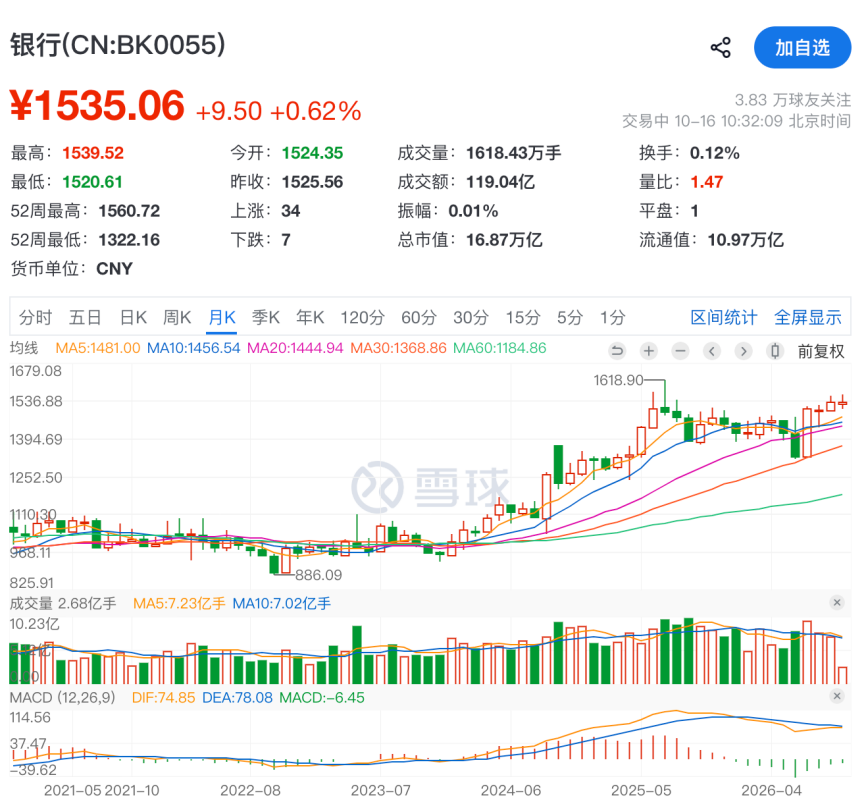This screenshot has width=866, height=802.
Task: Show the 120分 chart
Action: (362, 318)
